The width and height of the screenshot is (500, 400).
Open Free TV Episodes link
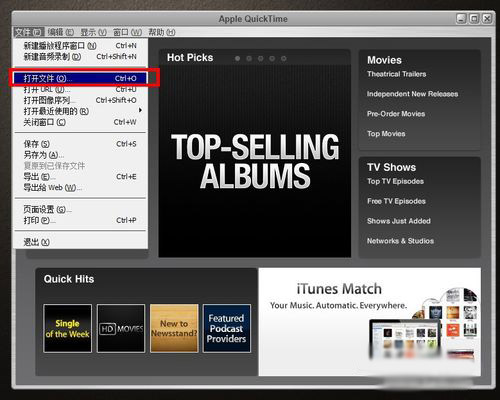tap(396, 201)
